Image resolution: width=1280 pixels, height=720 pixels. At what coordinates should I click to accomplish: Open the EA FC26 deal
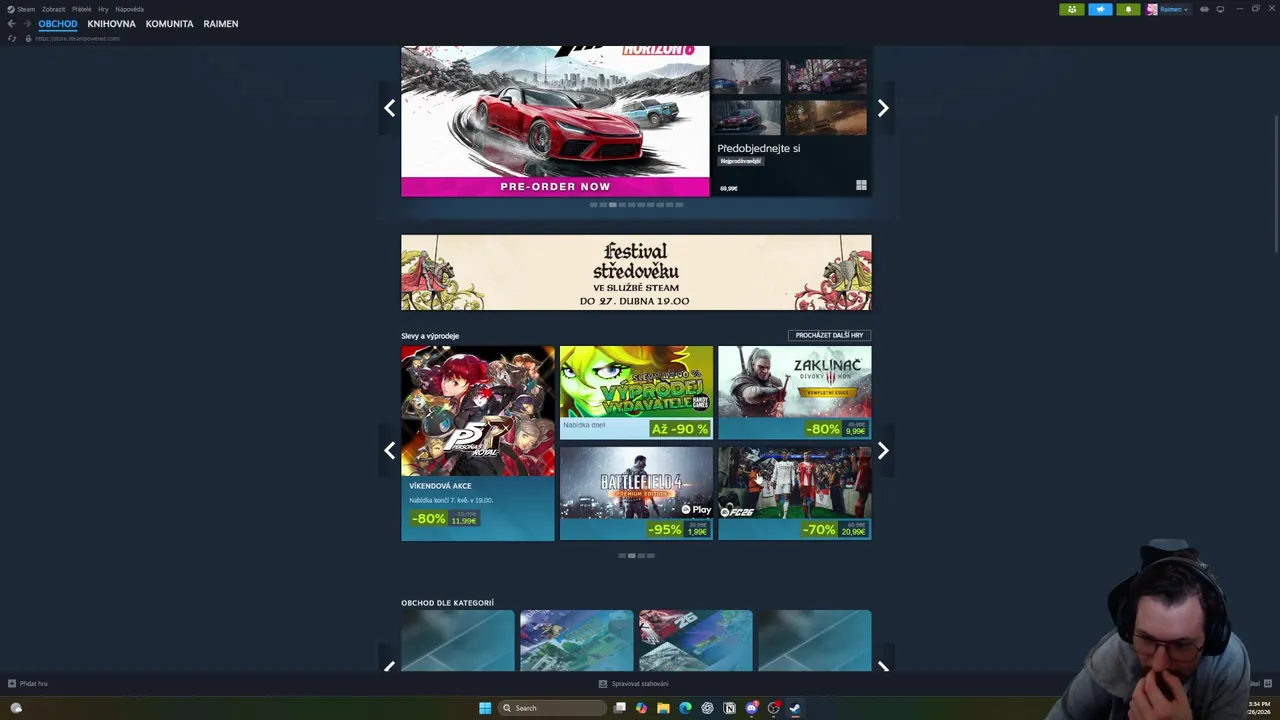(794, 493)
